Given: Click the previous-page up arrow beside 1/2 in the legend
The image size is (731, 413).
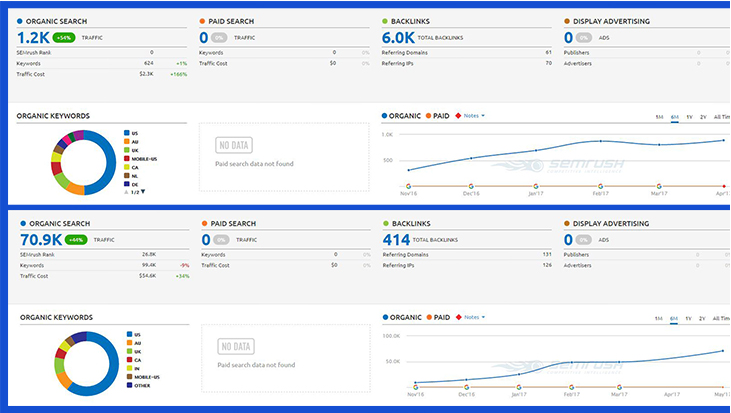Looking at the screenshot, I should [127, 191].
